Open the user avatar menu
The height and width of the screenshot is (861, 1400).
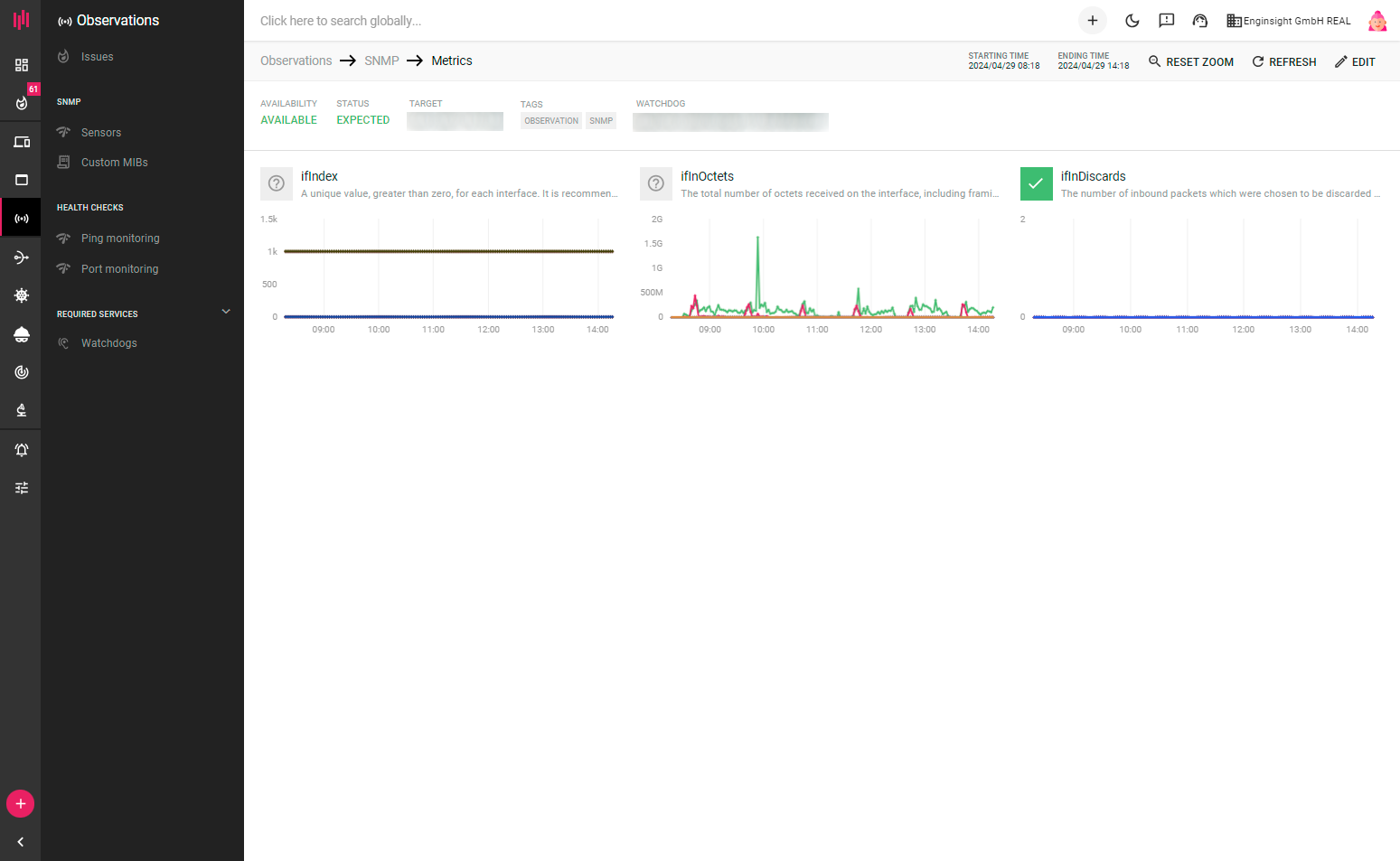coord(1377,21)
